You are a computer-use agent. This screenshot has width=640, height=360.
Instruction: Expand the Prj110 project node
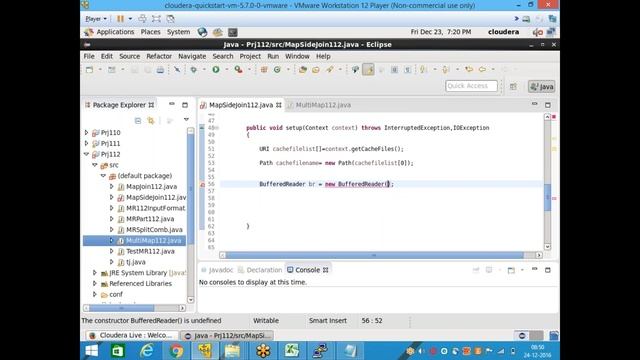click(87, 132)
